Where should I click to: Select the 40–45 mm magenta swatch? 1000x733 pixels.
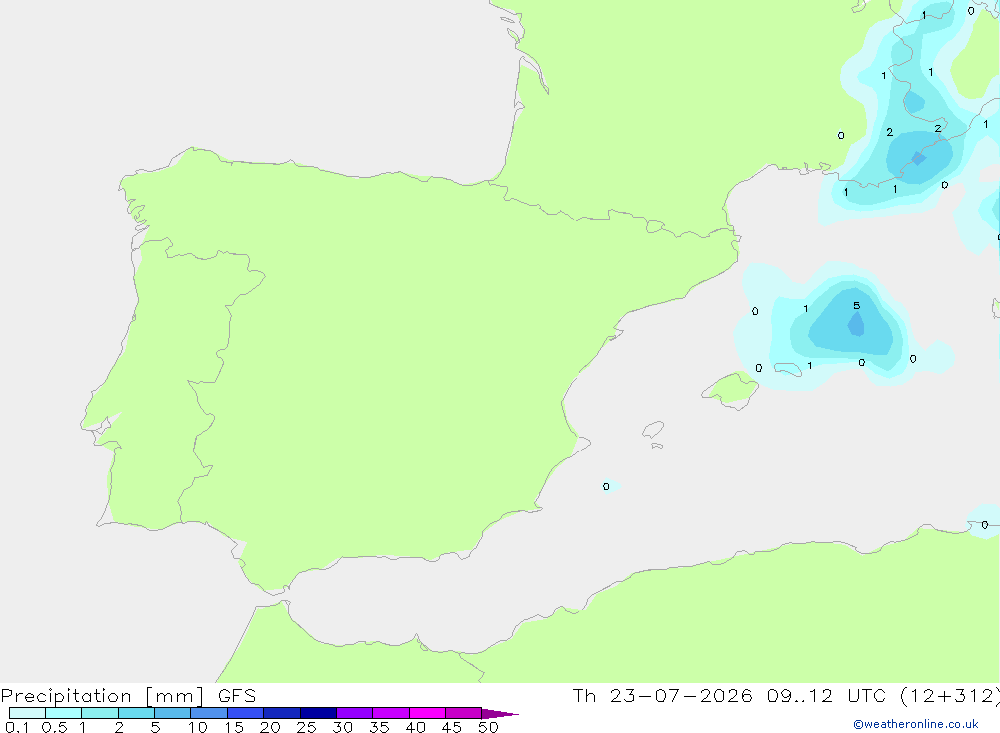pos(427,713)
